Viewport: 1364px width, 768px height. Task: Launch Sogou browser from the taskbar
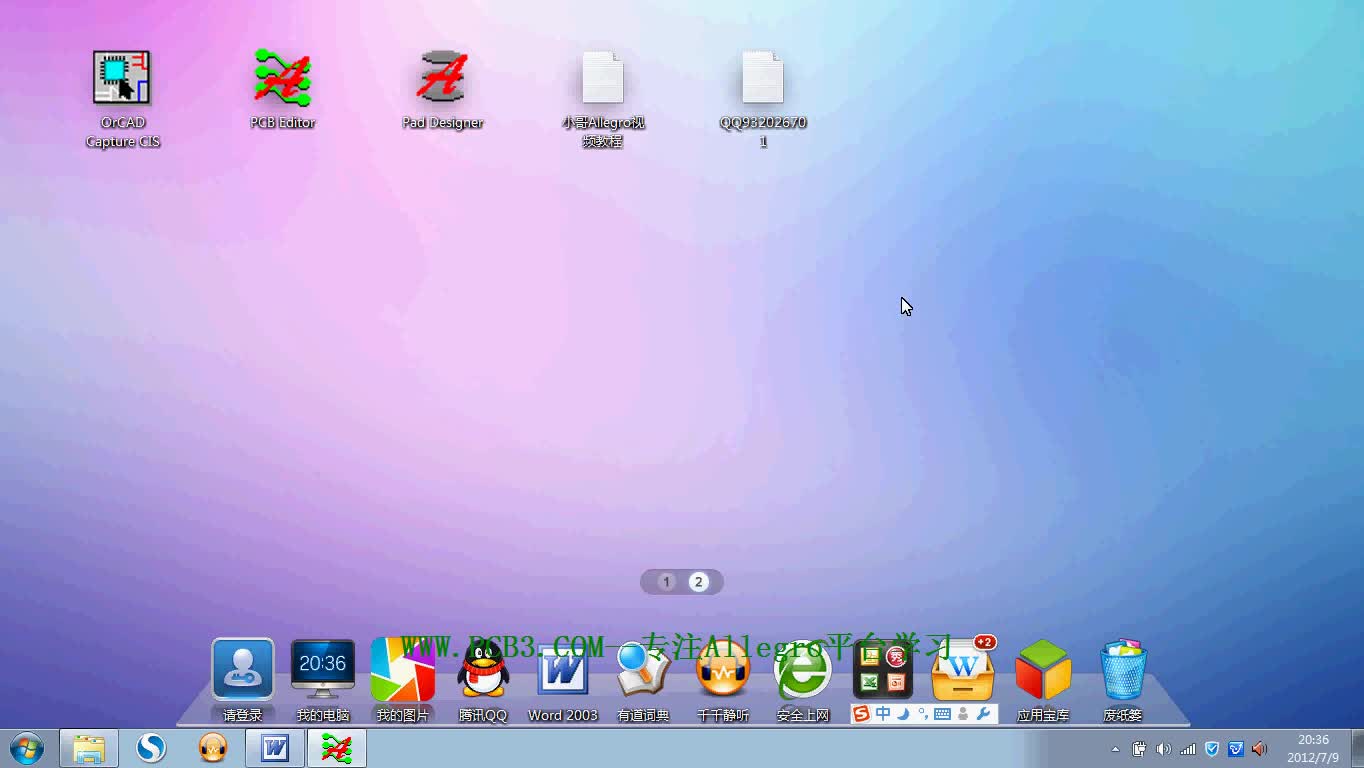pos(151,748)
